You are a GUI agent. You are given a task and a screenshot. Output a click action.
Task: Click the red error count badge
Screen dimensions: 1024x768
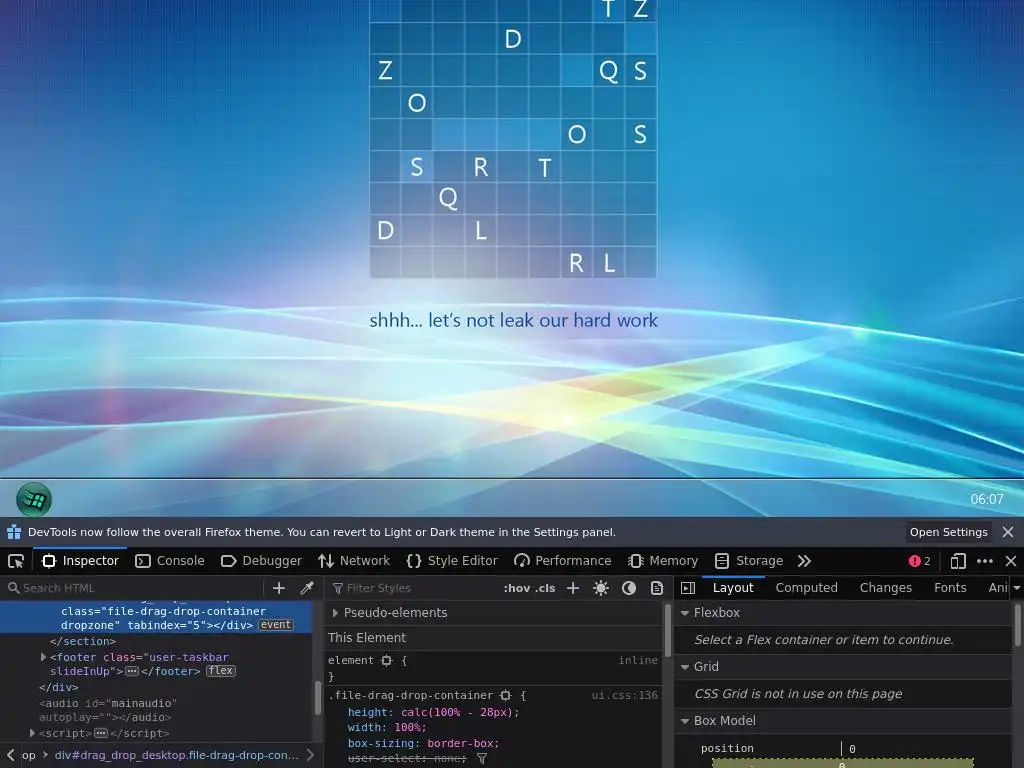pyautogui.click(x=920, y=561)
